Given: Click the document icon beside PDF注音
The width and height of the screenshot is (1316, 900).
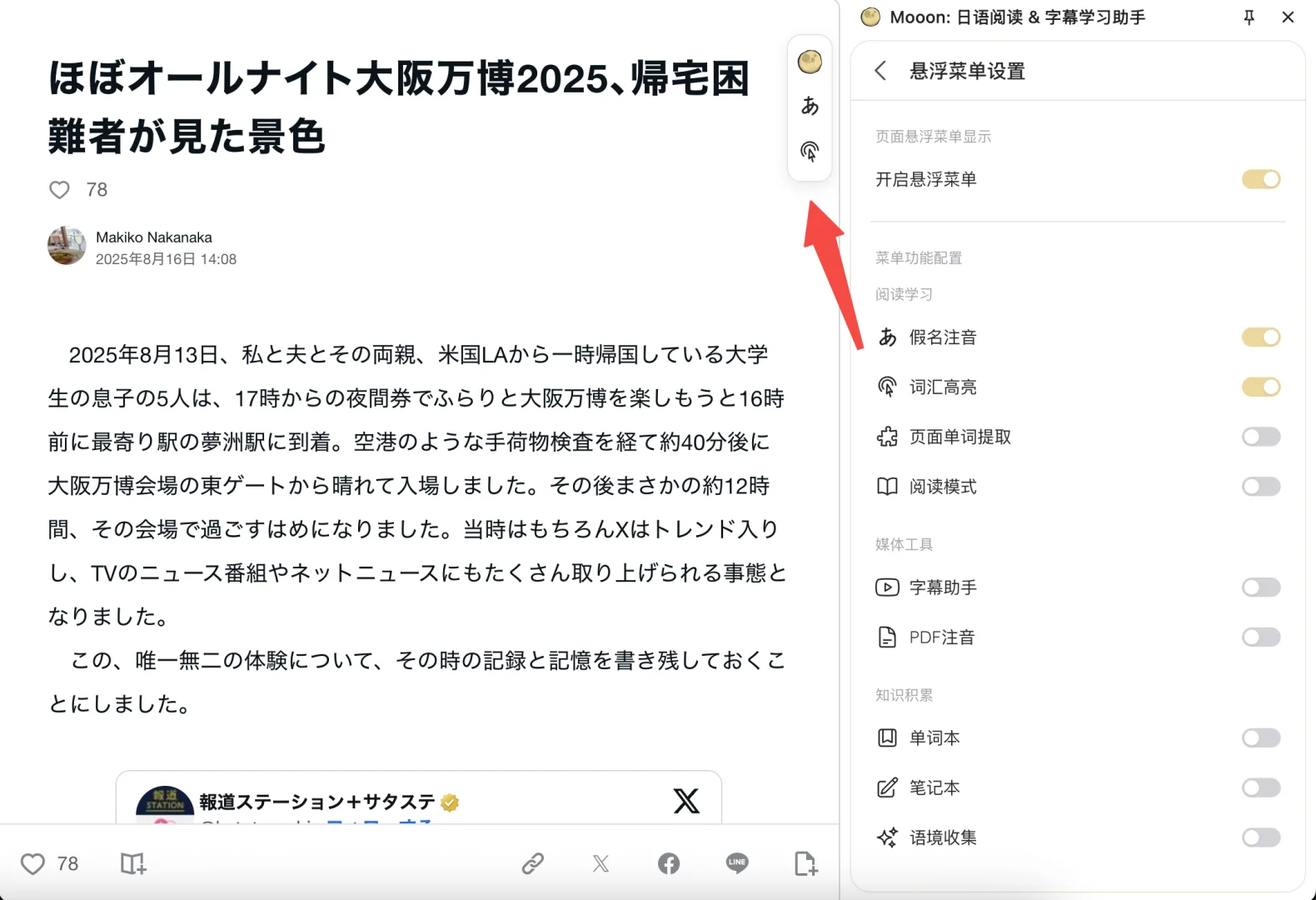Looking at the screenshot, I should click(x=888, y=637).
